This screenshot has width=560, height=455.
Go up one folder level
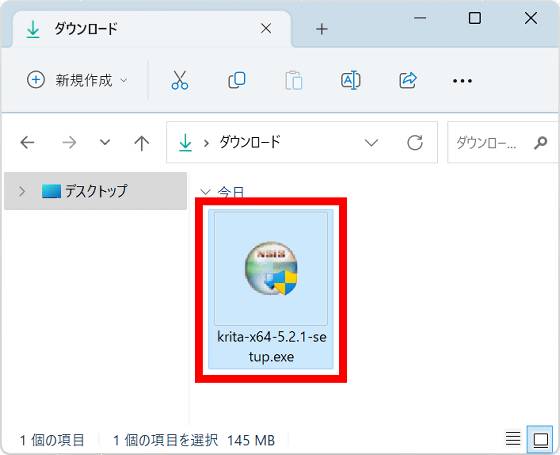tap(142, 143)
